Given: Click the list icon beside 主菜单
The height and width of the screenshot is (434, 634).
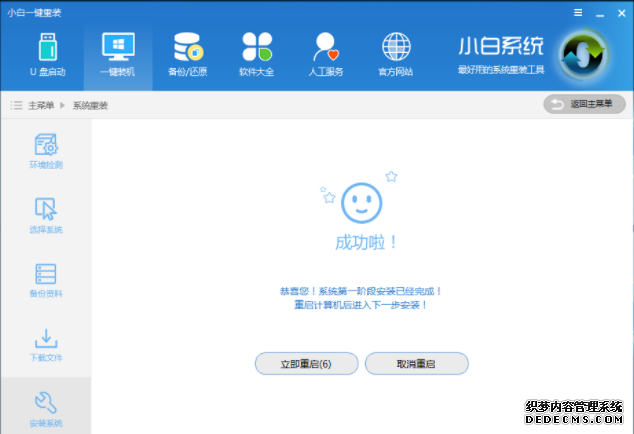Looking at the screenshot, I should 17,106.
